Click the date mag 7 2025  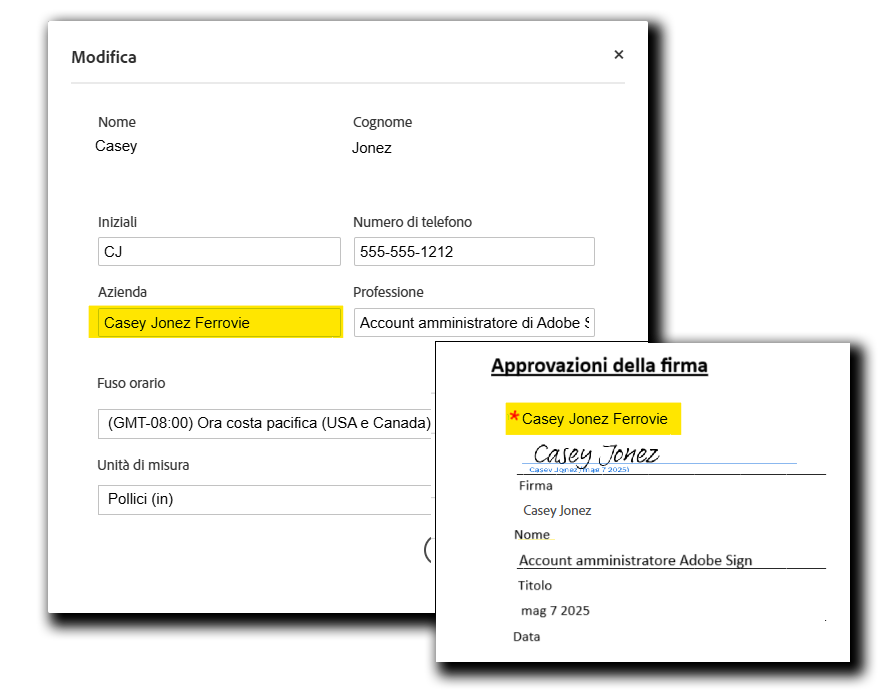(x=555, y=611)
